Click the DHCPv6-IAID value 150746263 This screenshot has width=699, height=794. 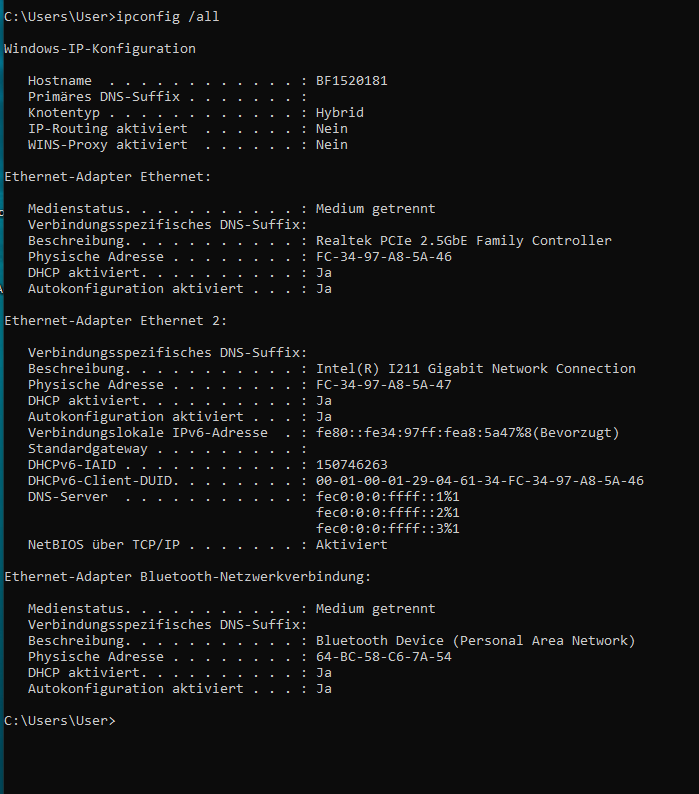click(x=352, y=465)
